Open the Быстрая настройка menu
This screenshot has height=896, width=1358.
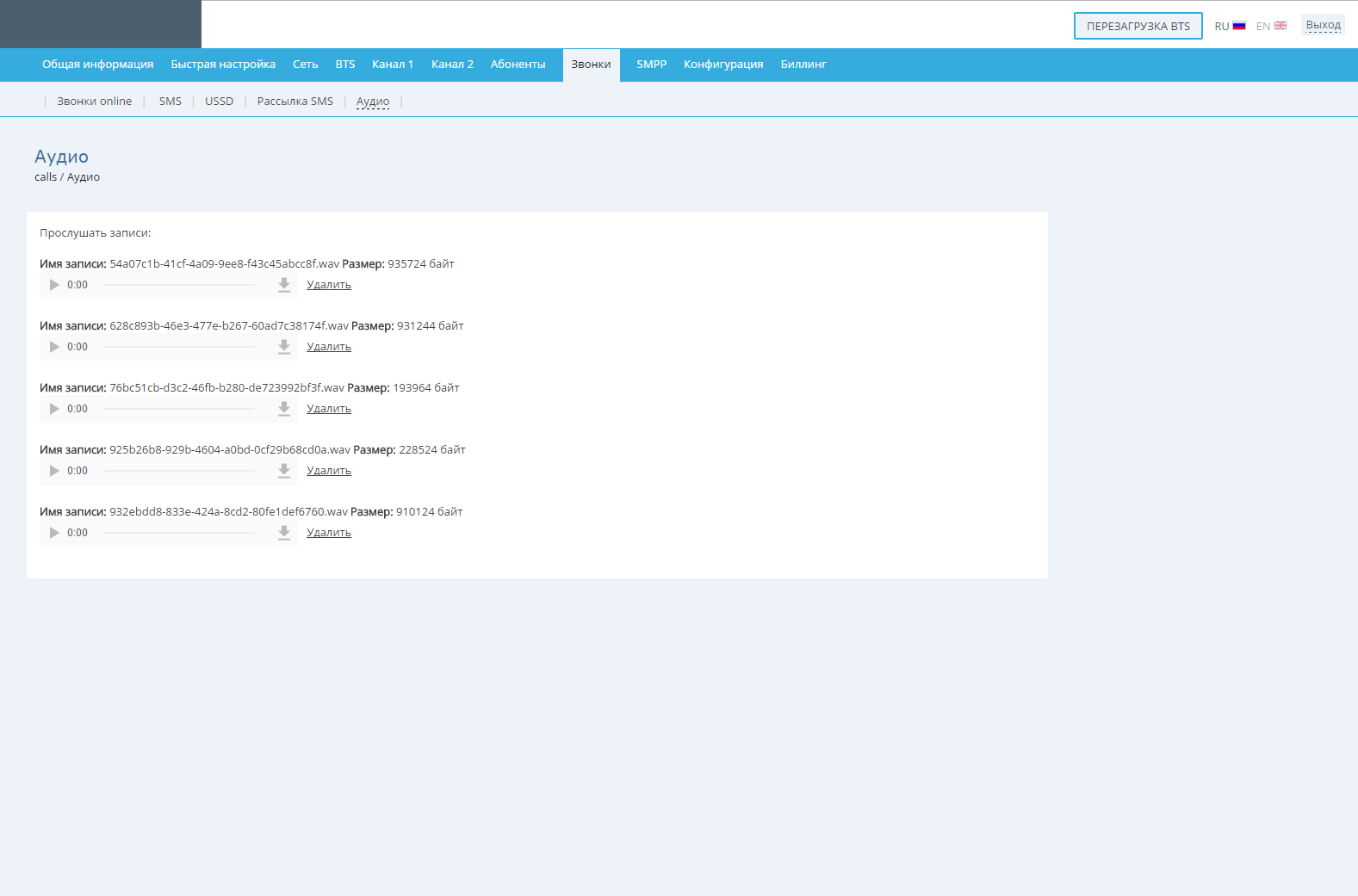click(223, 65)
